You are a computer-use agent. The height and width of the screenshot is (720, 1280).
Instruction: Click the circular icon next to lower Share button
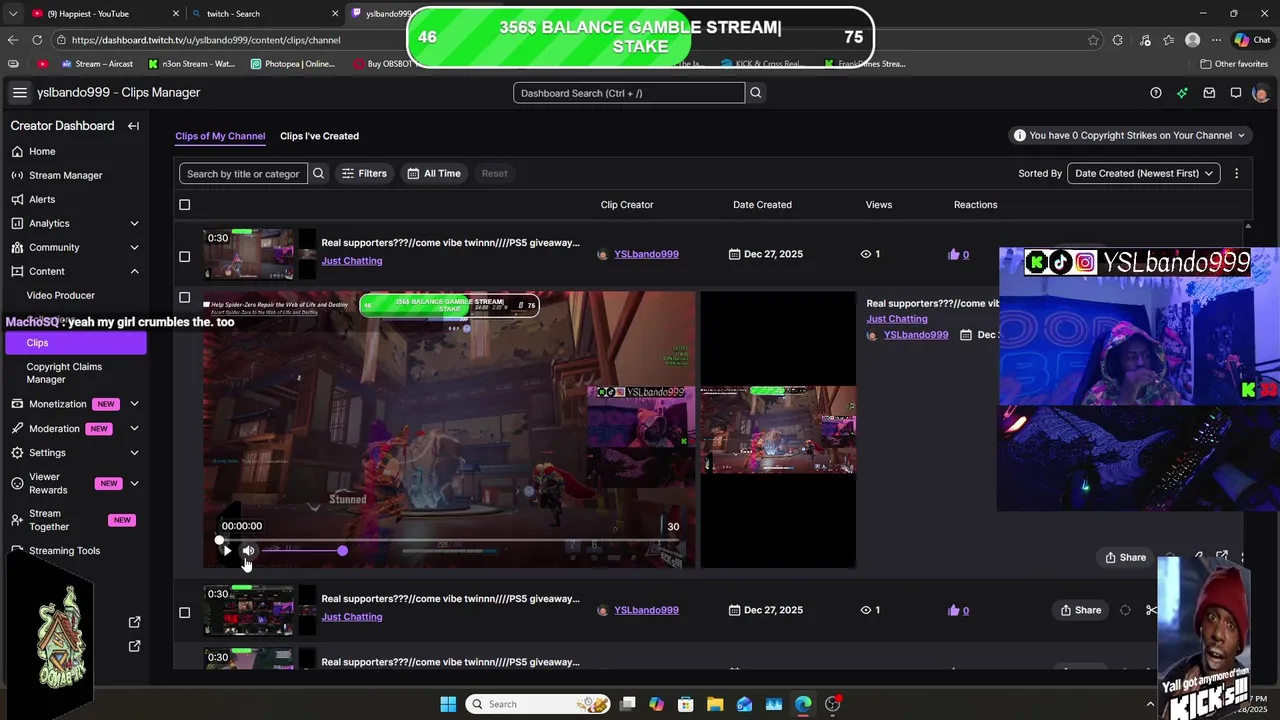1125,610
